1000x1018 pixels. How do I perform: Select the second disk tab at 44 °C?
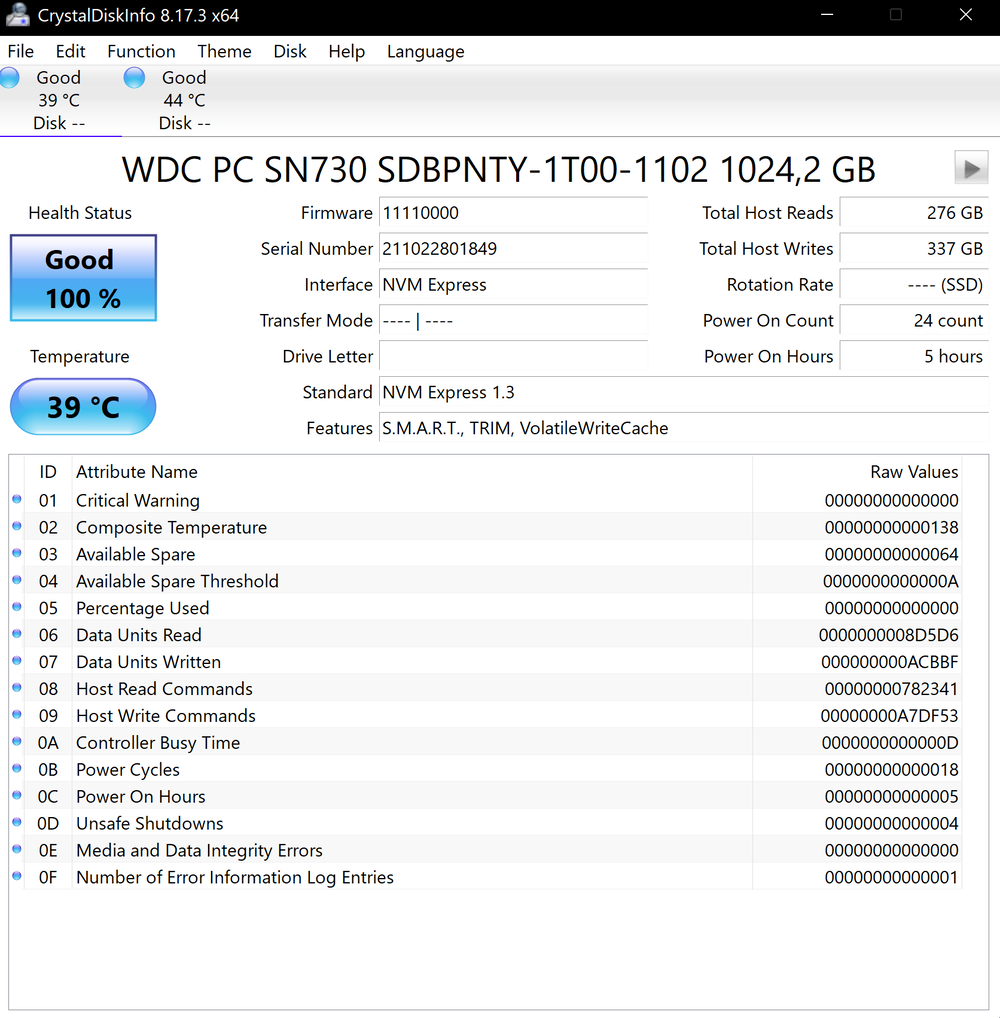click(184, 100)
